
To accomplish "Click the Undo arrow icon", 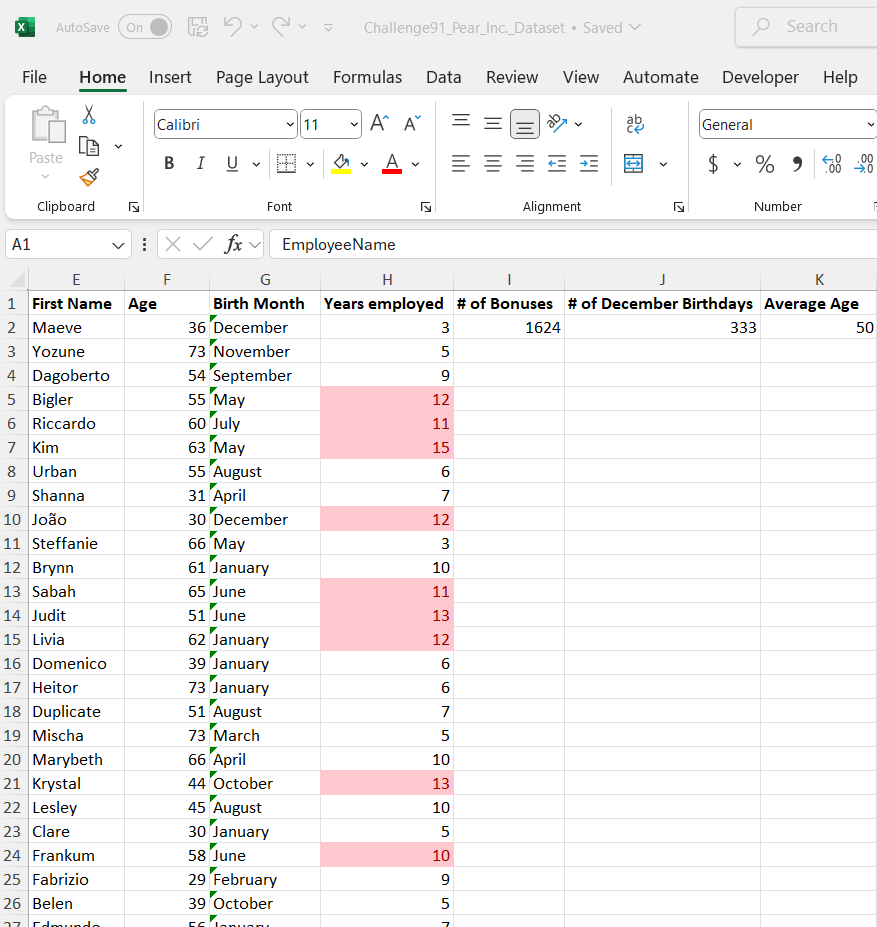I will click(232, 27).
